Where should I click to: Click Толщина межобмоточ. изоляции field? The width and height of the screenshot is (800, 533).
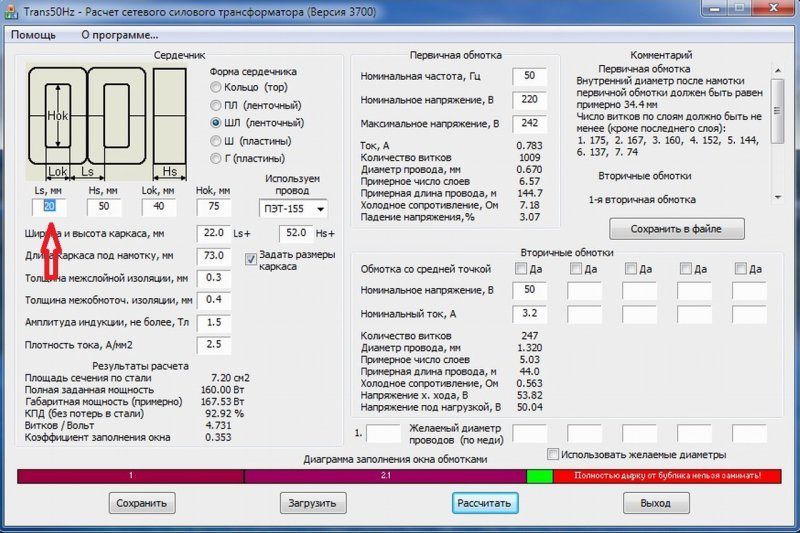pos(214,300)
